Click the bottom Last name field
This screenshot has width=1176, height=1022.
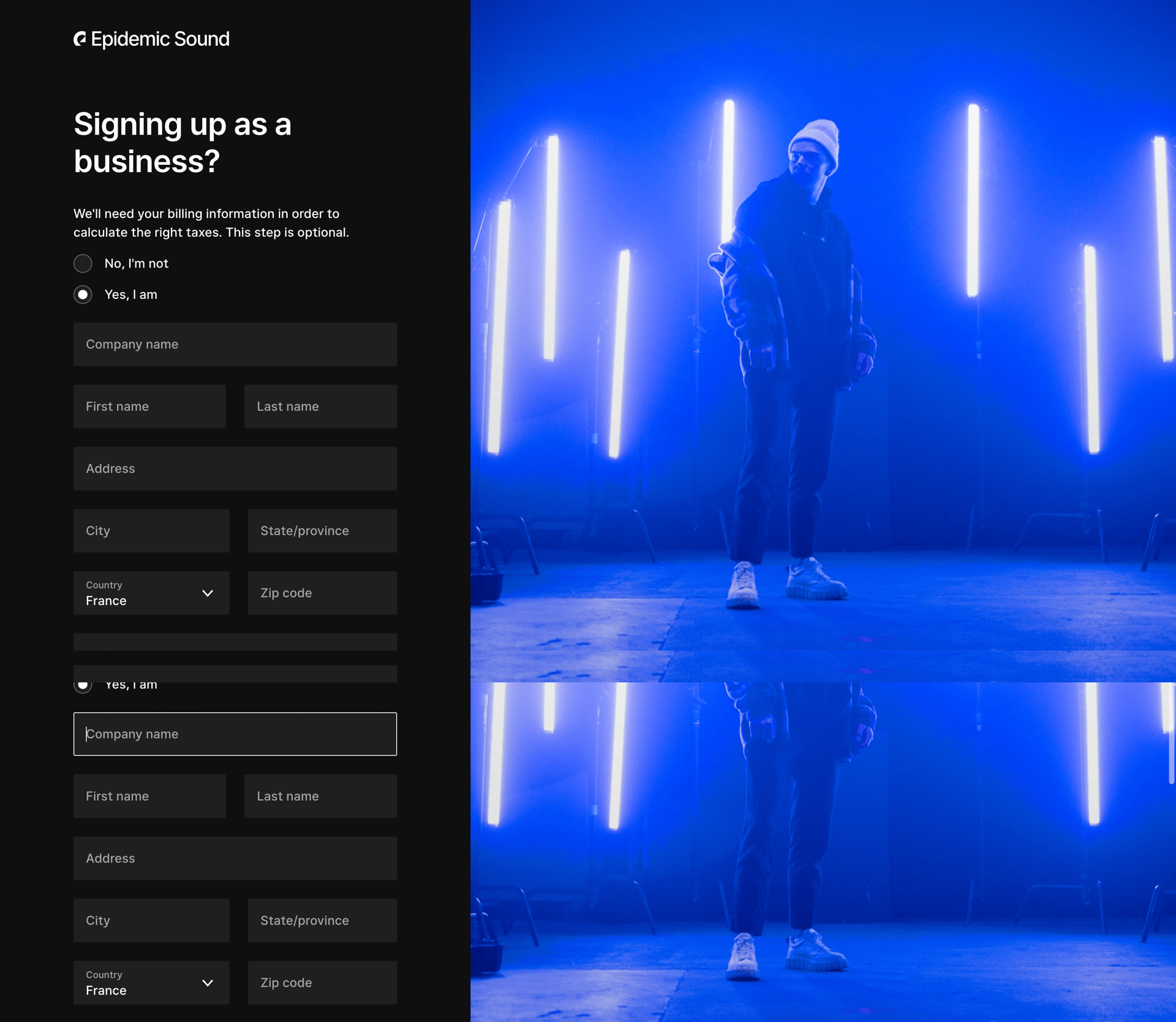(x=320, y=796)
